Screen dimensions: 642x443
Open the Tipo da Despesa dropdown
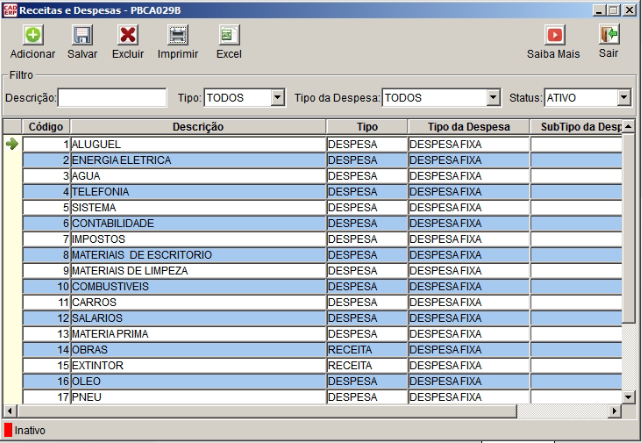(x=493, y=98)
